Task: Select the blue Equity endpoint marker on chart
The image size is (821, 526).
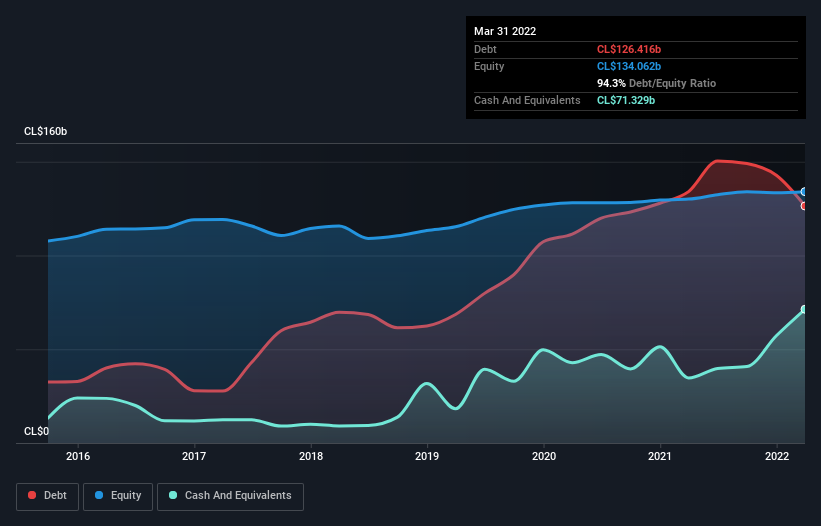Action: [x=804, y=192]
